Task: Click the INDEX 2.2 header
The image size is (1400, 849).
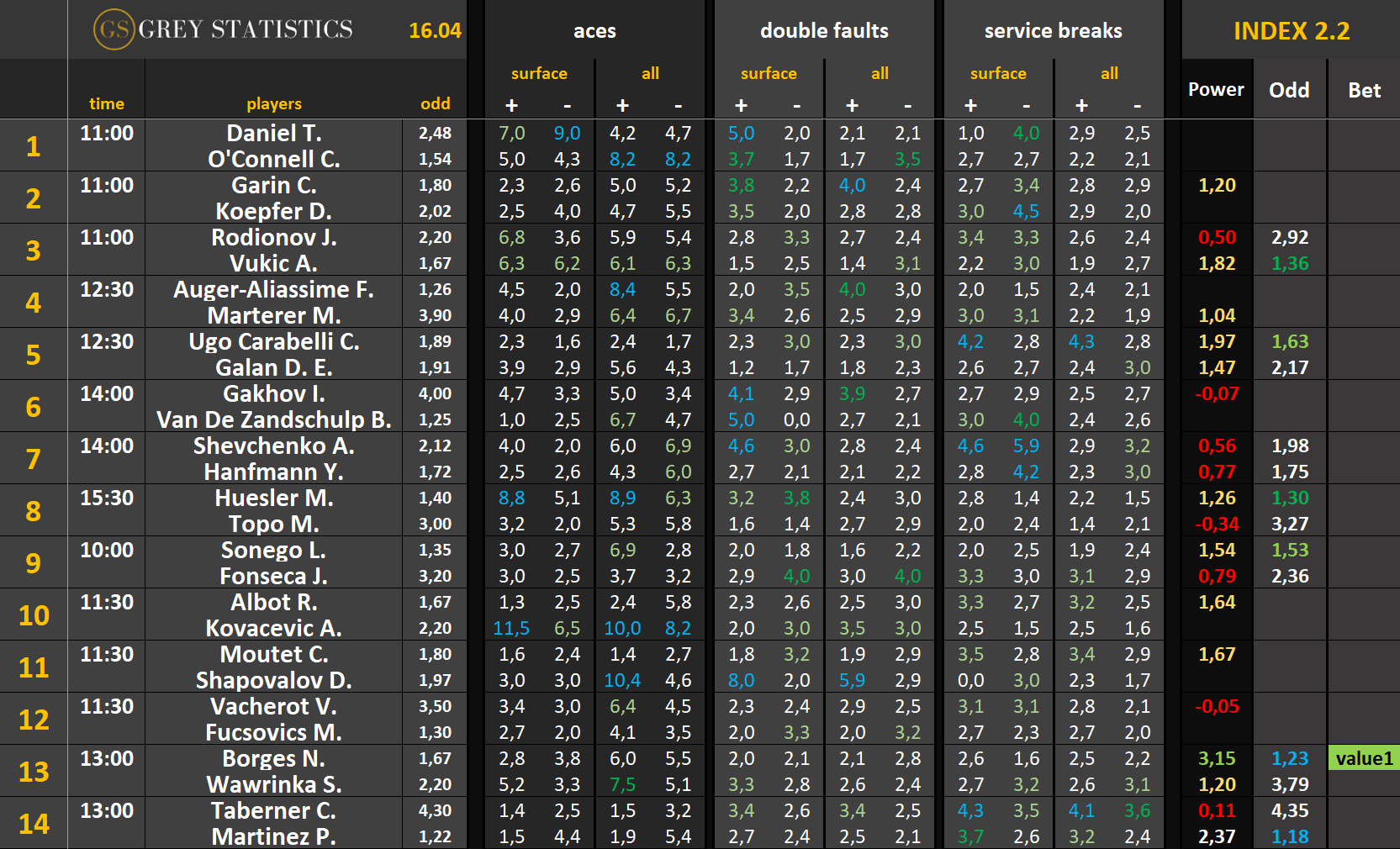Action: coord(1292,30)
